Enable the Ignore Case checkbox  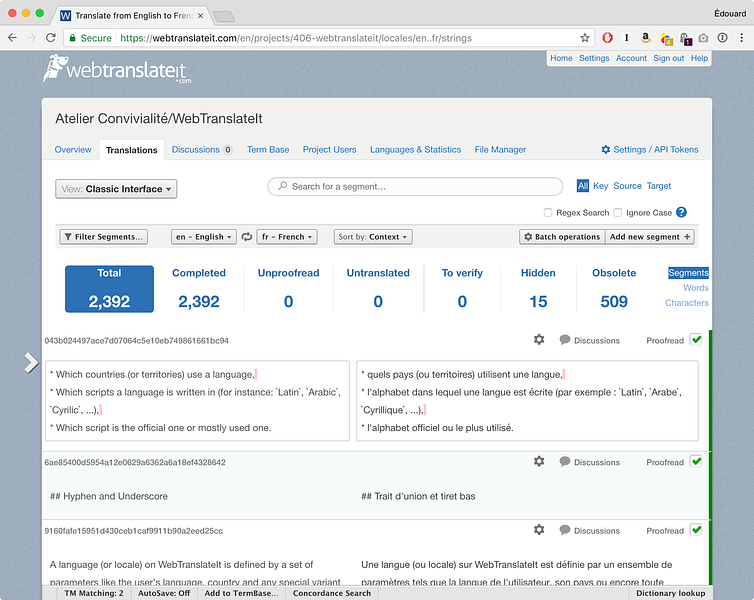(x=618, y=212)
